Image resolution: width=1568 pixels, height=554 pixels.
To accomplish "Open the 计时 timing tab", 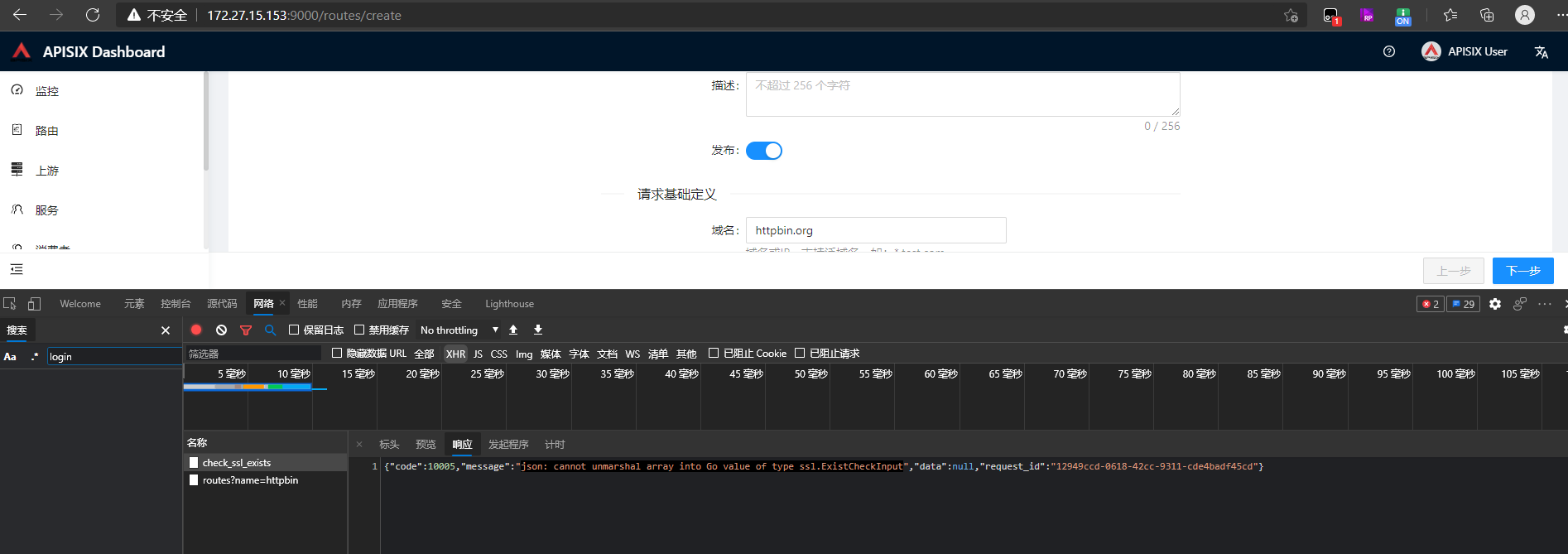I will 555,445.
